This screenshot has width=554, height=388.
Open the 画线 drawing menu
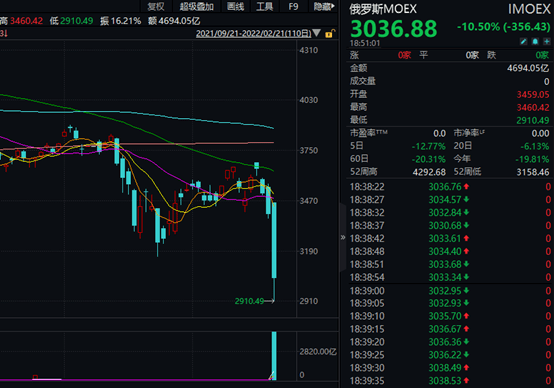[x=235, y=6]
